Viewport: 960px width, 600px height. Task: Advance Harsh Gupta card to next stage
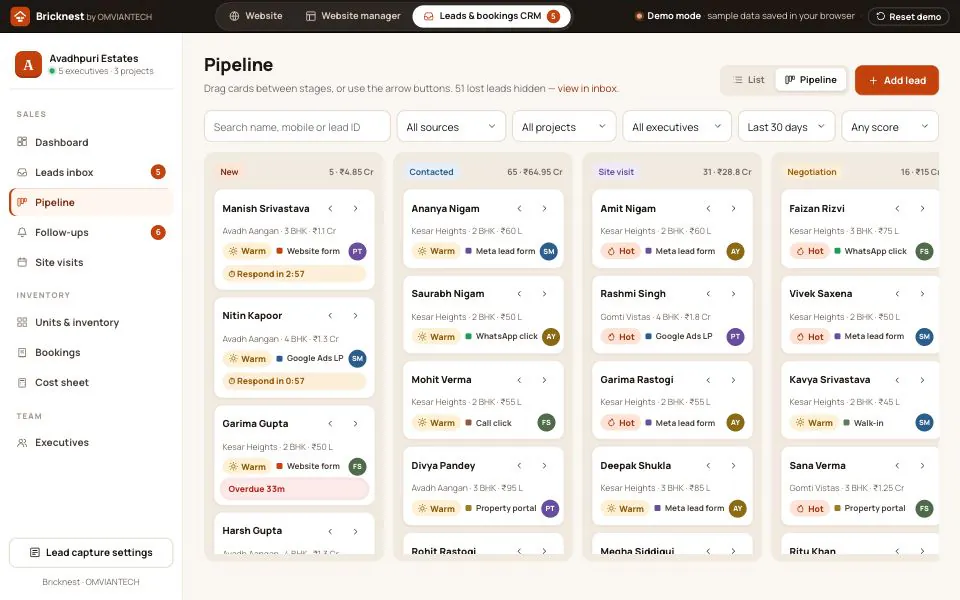356,531
